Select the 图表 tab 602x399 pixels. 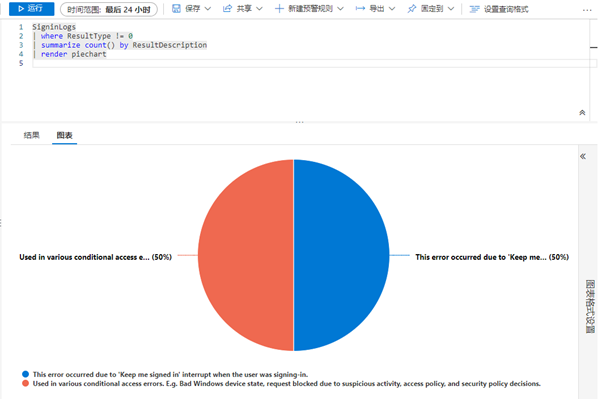64,135
